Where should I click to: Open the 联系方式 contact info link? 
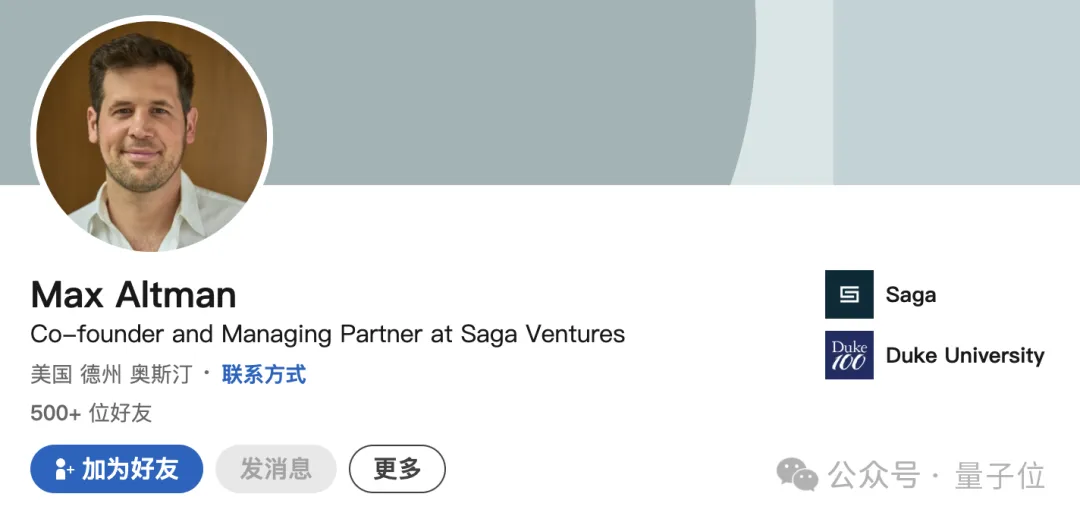(264, 375)
